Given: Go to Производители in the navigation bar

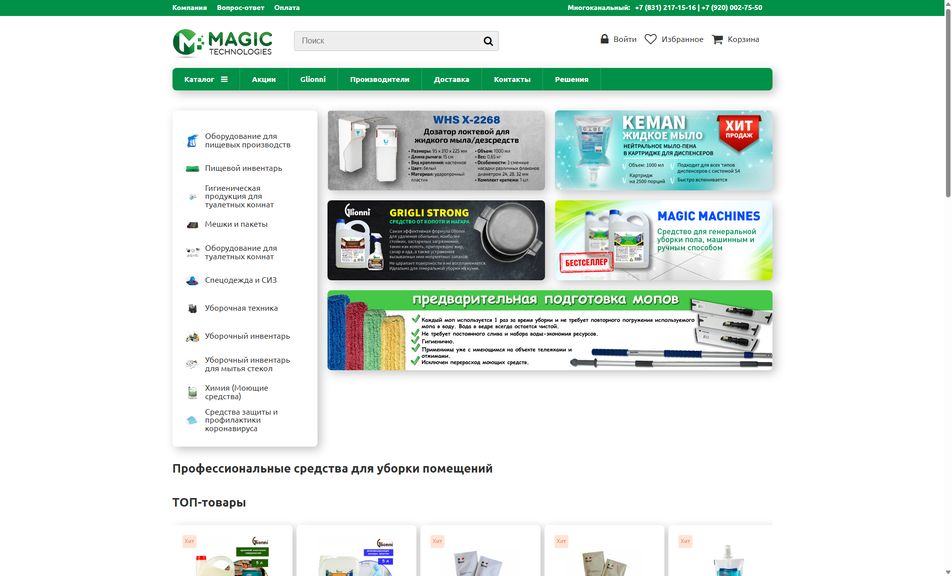Looking at the screenshot, I should (x=379, y=79).
